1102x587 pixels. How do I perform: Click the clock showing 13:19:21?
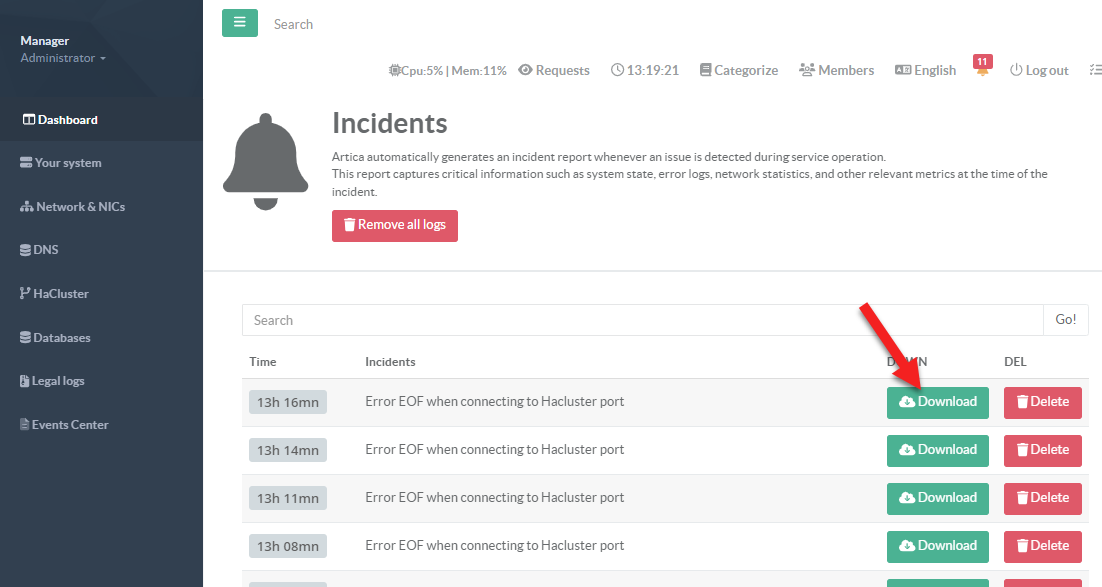pos(645,71)
